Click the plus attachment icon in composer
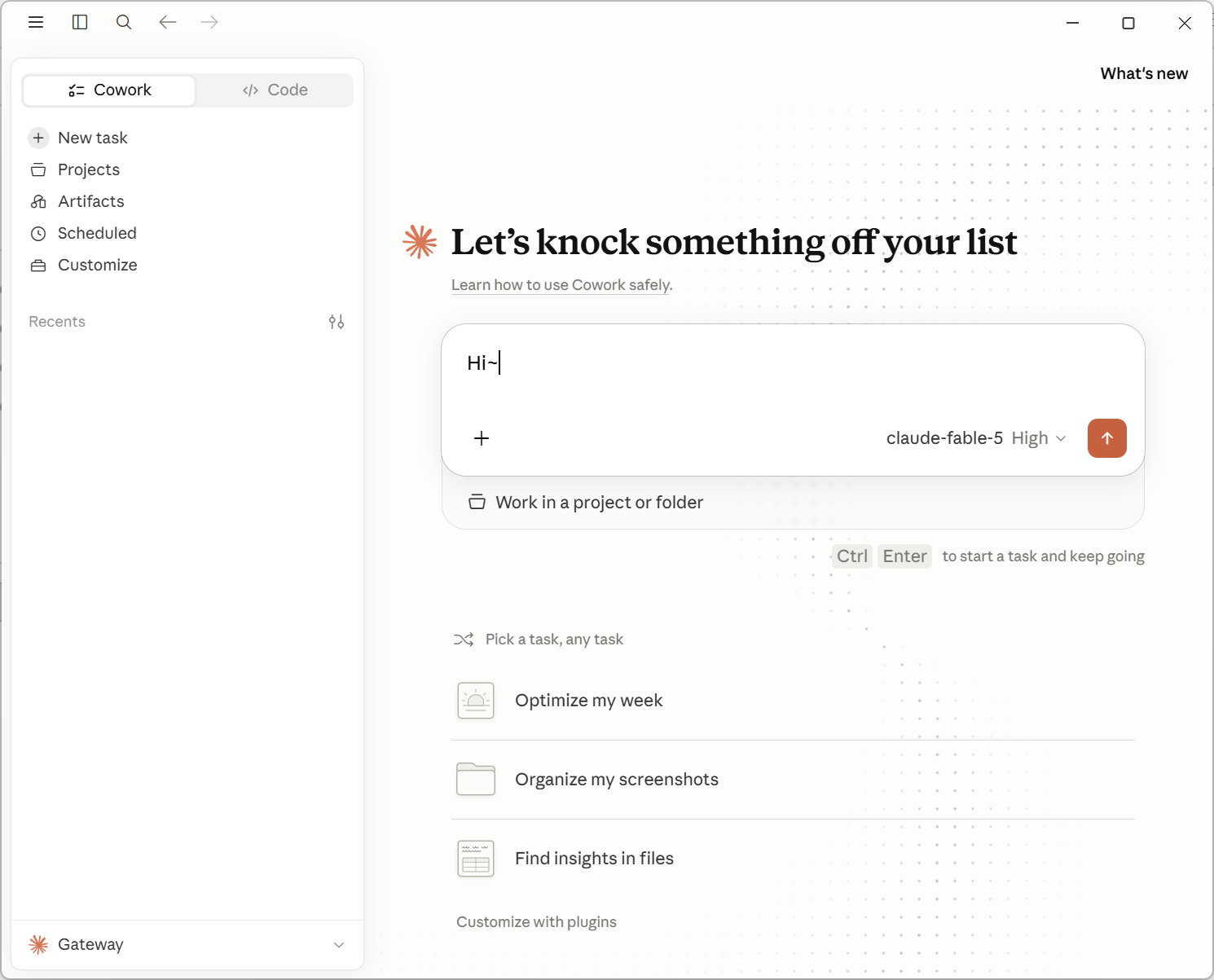Screen dimensions: 1214x980 (x=482, y=438)
